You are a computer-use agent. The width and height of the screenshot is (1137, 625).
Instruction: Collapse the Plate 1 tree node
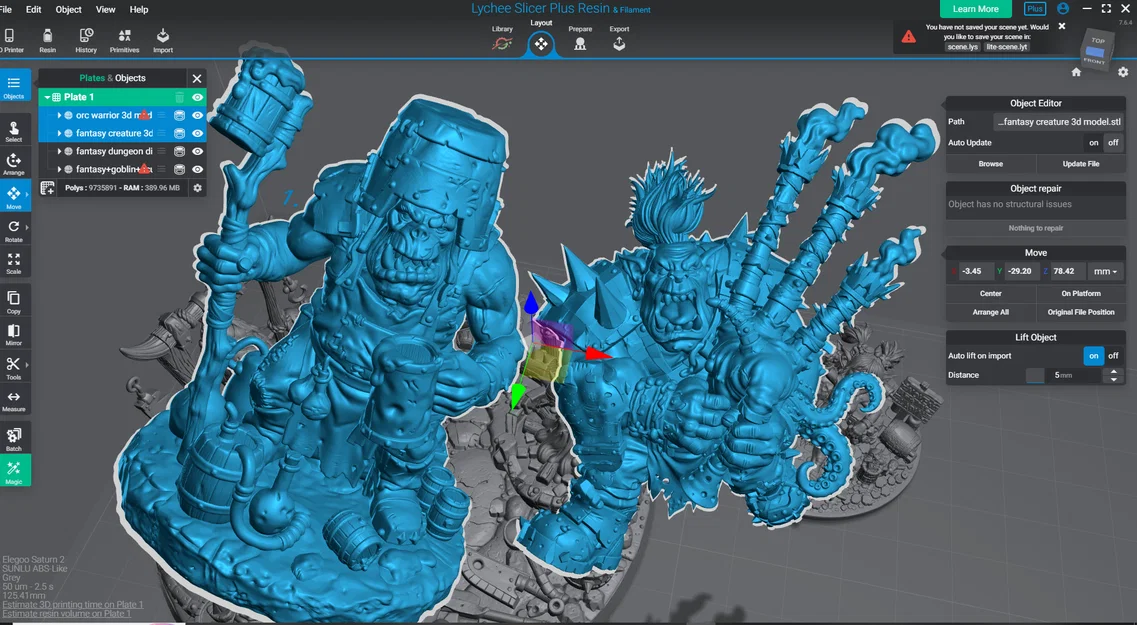[47, 97]
